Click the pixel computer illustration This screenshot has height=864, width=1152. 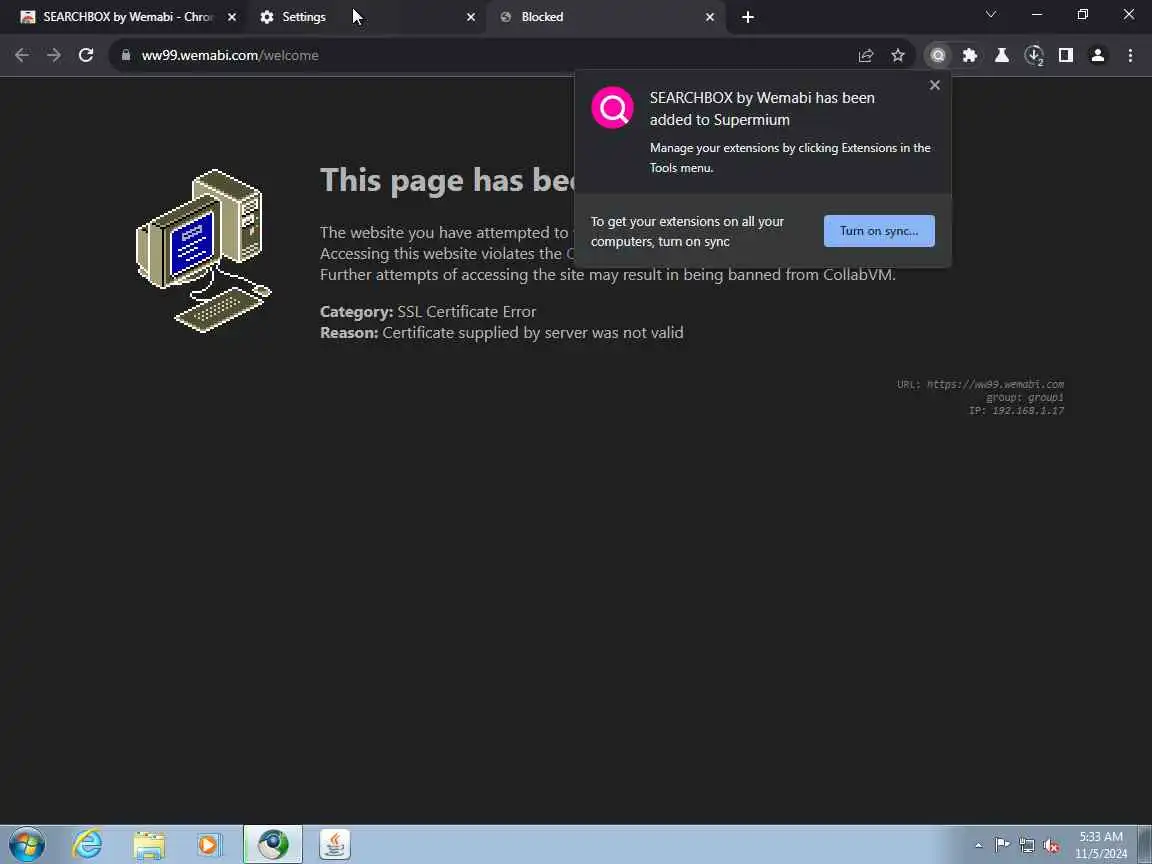tap(204, 251)
